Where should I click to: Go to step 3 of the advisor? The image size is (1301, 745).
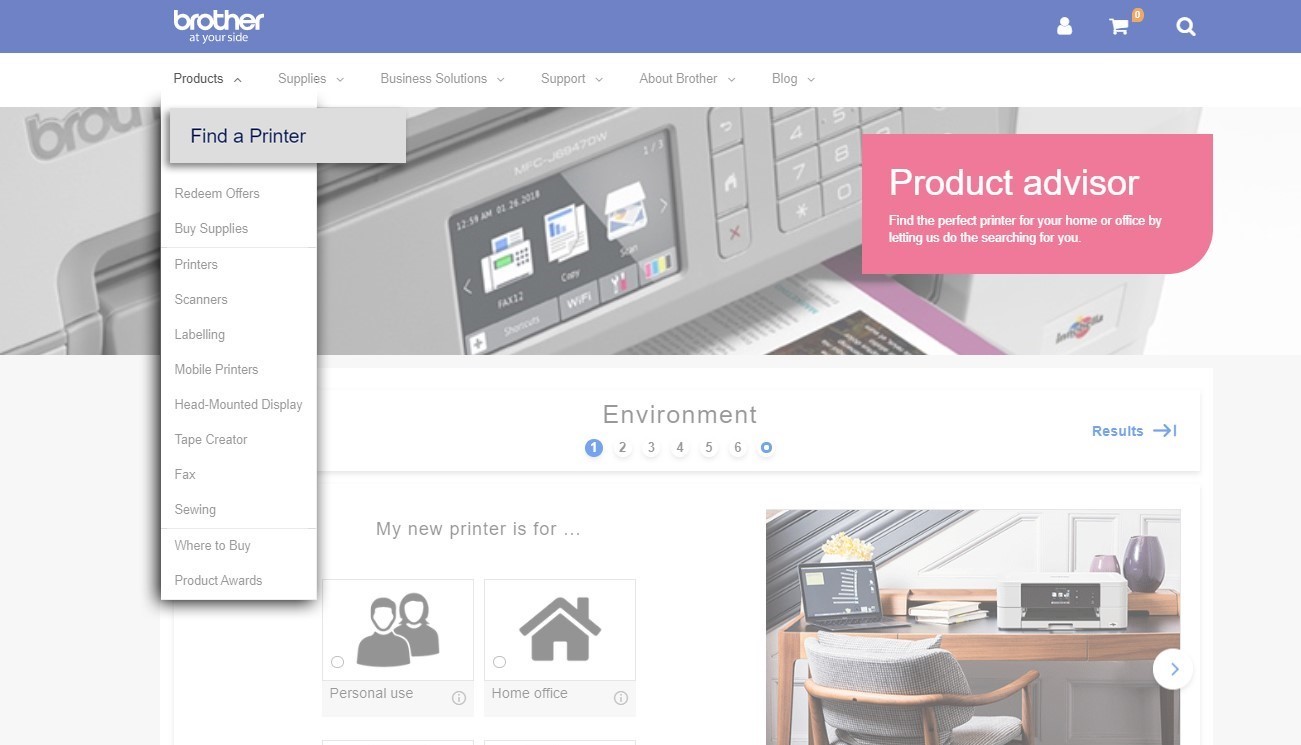pyautogui.click(x=651, y=448)
